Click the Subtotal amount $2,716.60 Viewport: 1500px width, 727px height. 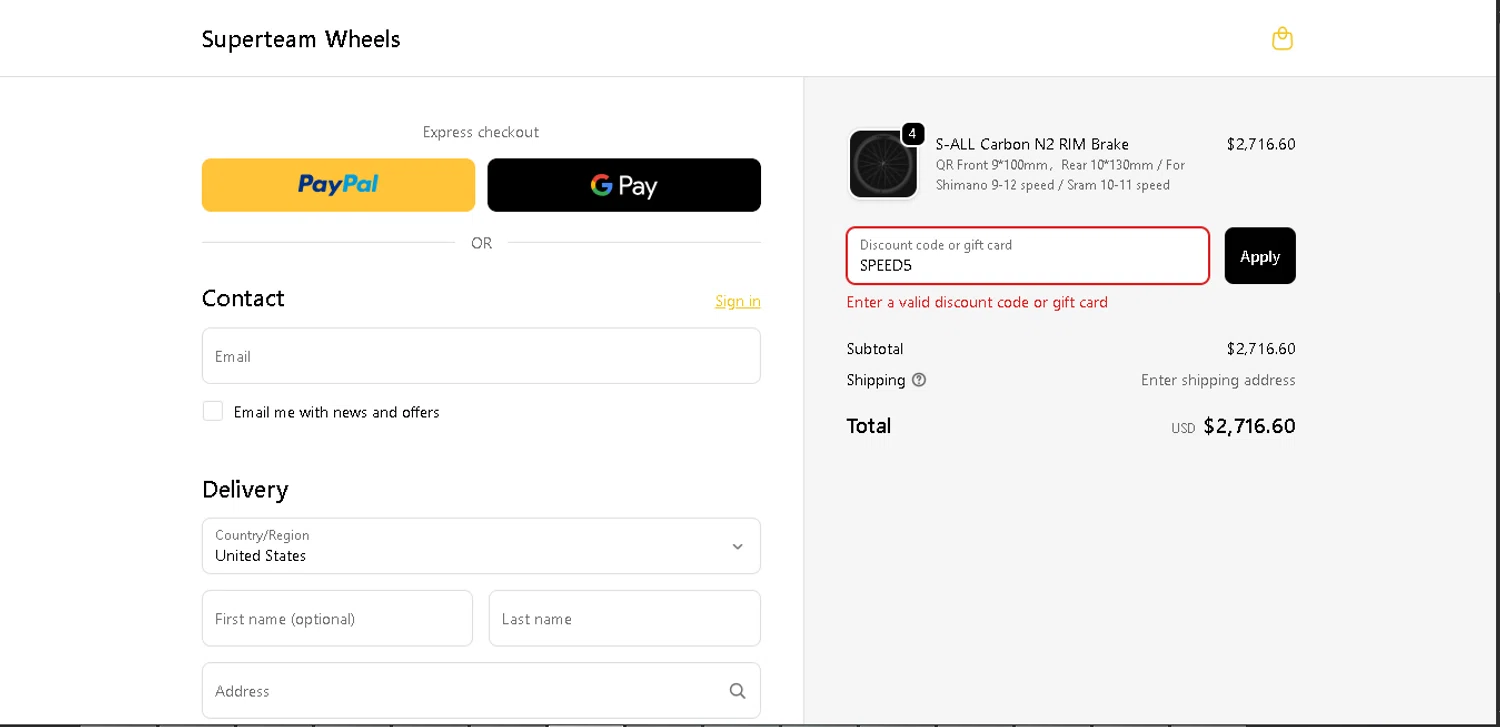1261,349
